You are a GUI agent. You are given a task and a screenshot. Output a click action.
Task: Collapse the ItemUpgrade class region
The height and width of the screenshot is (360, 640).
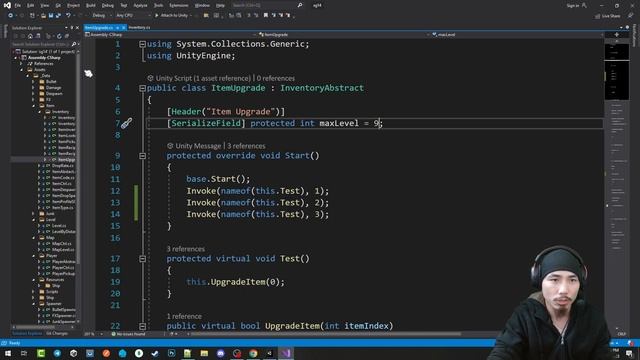142,88
